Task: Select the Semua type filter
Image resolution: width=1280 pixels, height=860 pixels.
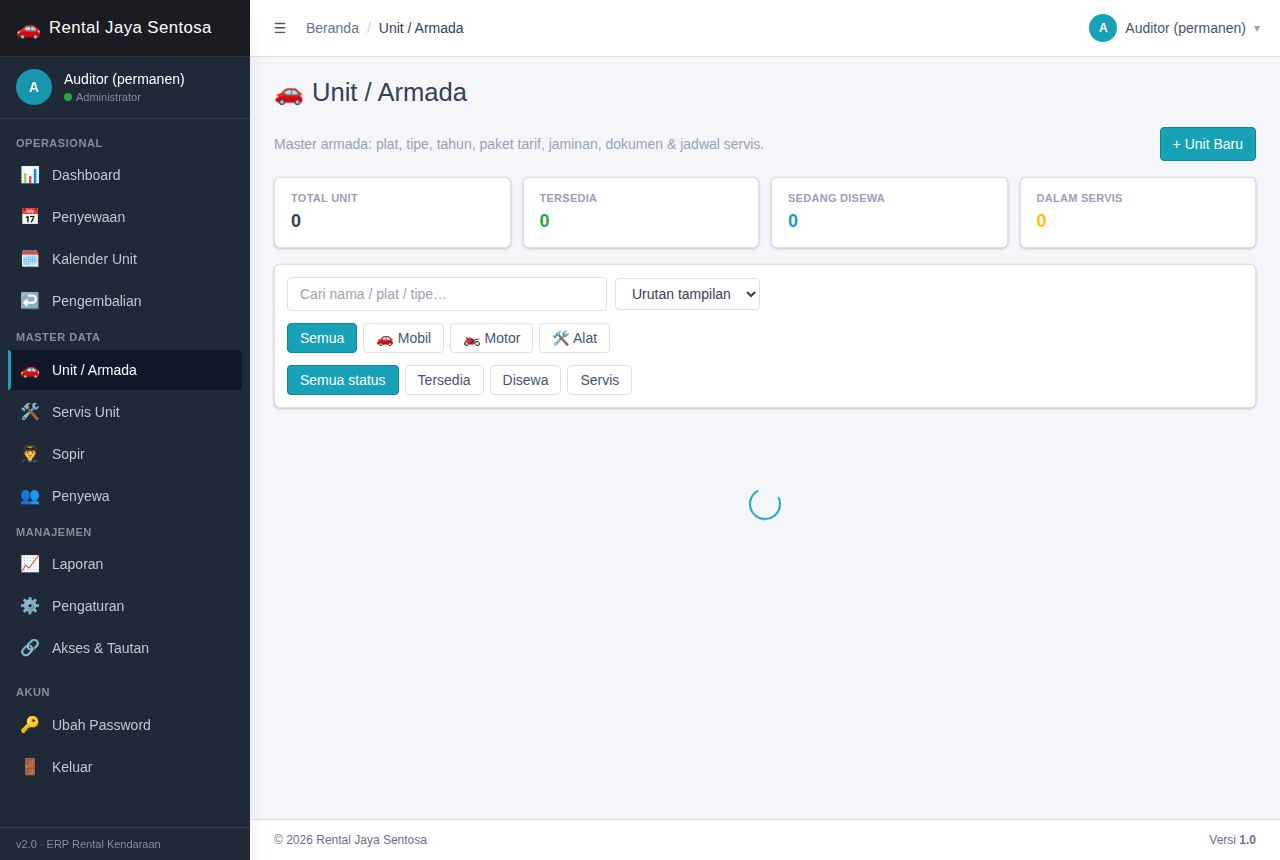Action: click(x=322, y=338)
